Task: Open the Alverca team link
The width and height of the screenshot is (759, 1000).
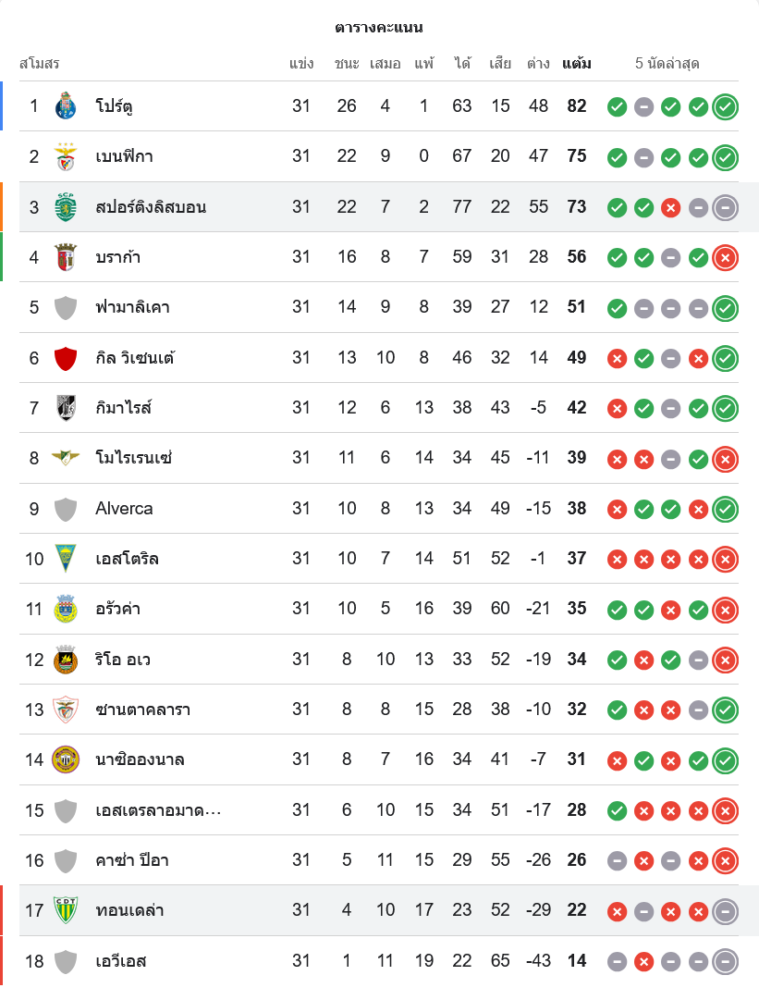Action: click(x=124, y=508)
